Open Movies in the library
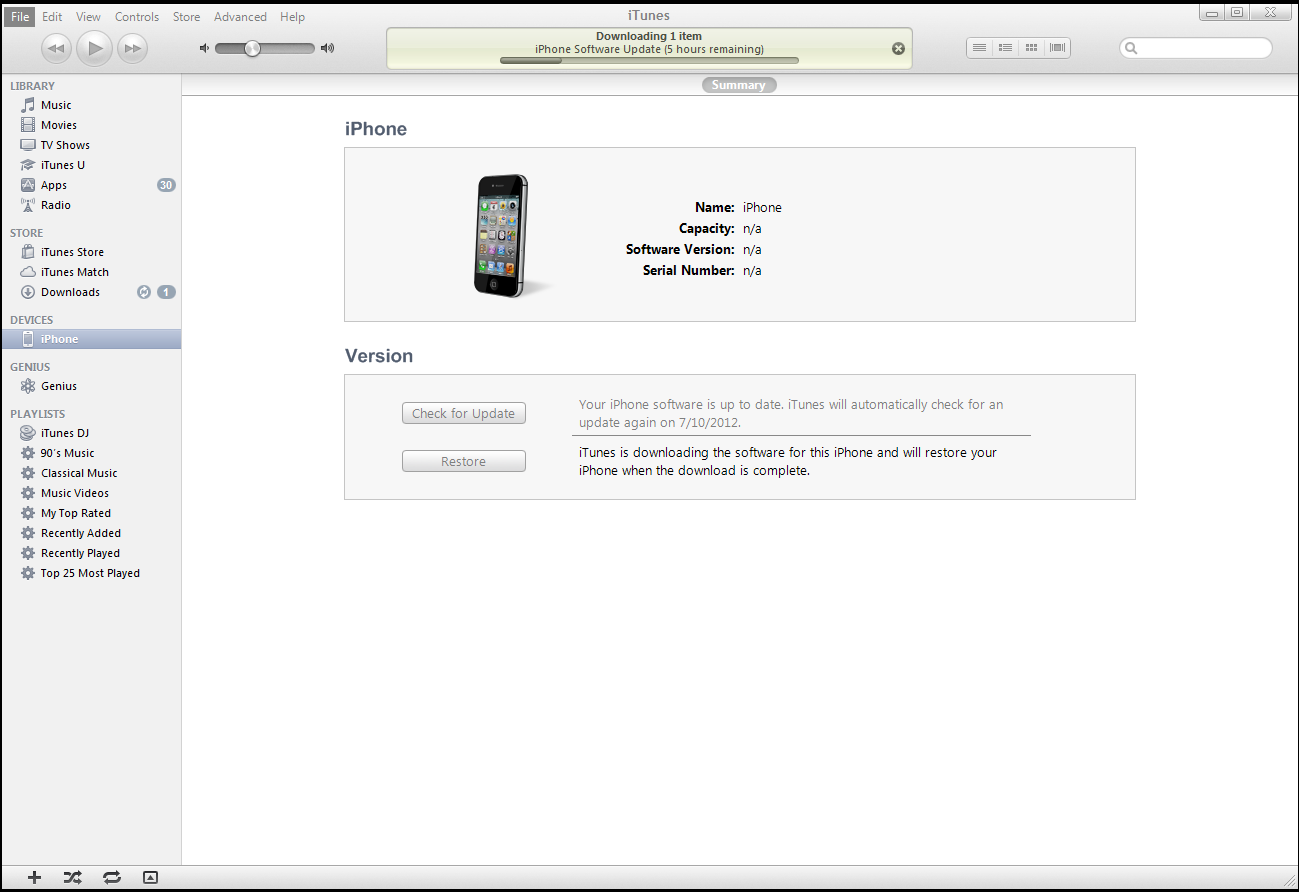Image resolution: width=1299 pixels, height=892 pixels. coord(91,125)
